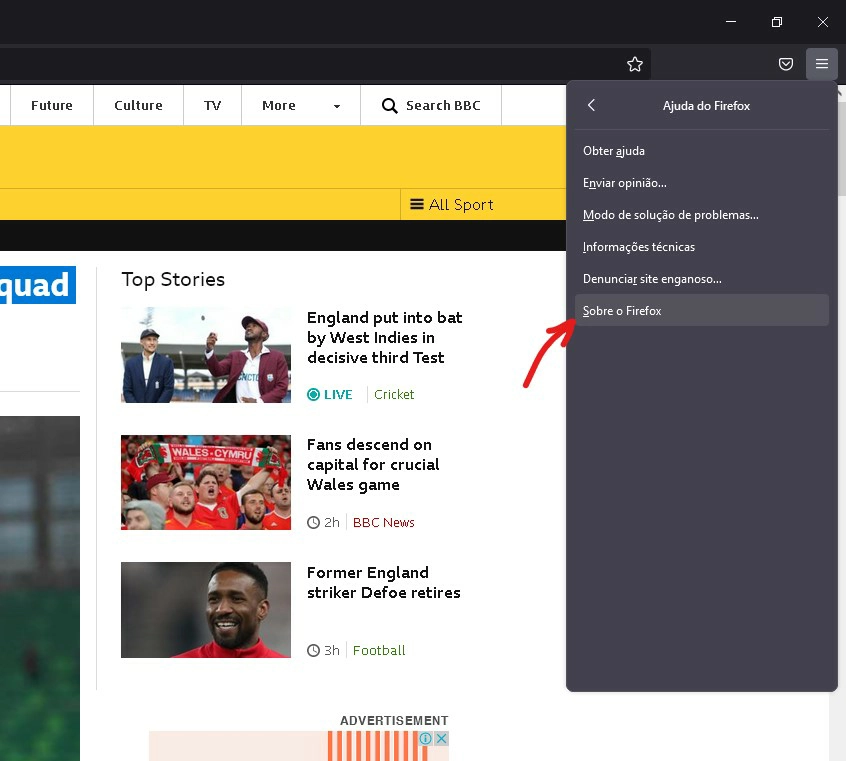This screenshot has height=761, width=846.
Task: Open Informações técnicas
Action: click(701, 247)
